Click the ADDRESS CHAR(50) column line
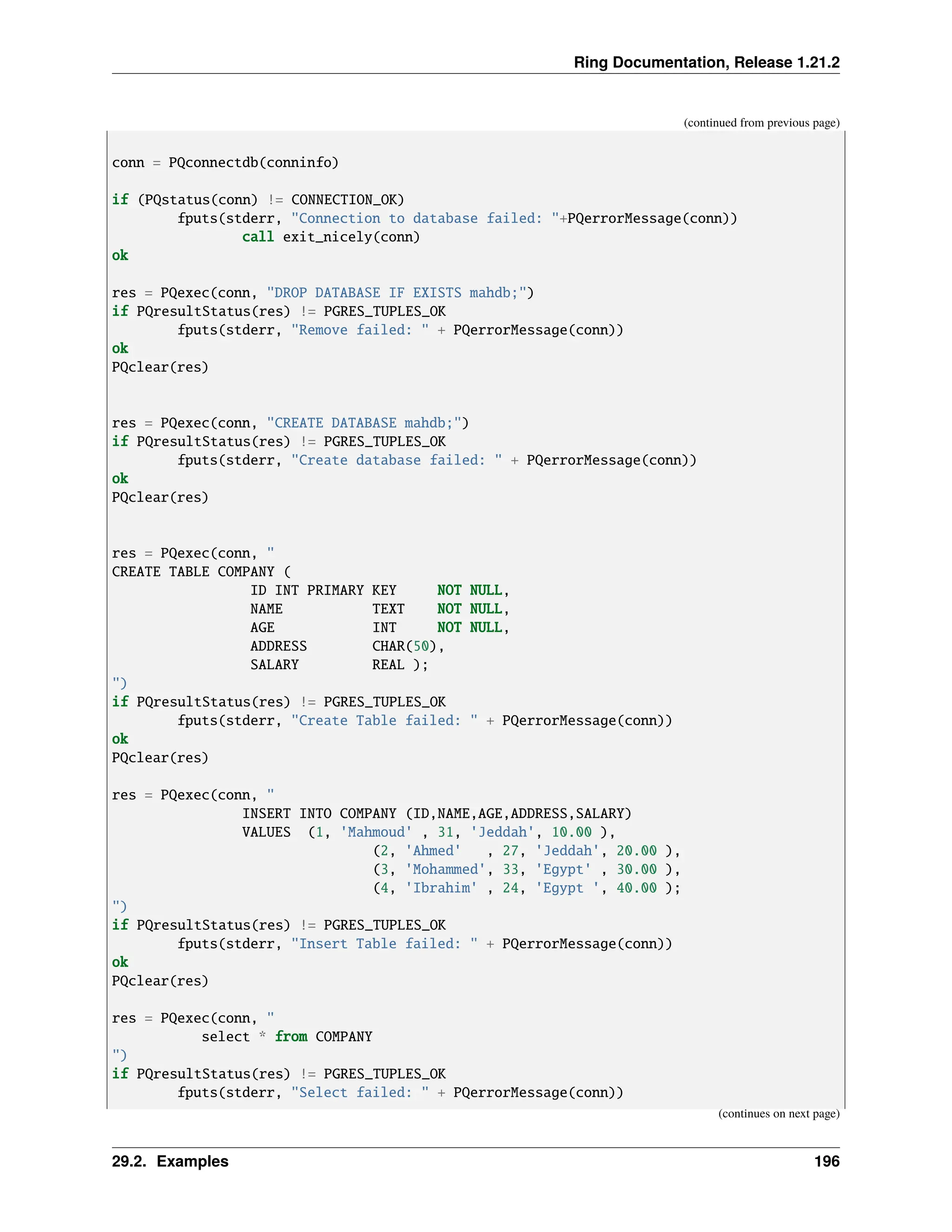Screen dimensions: 952x1232 click(x=347, y=647)
